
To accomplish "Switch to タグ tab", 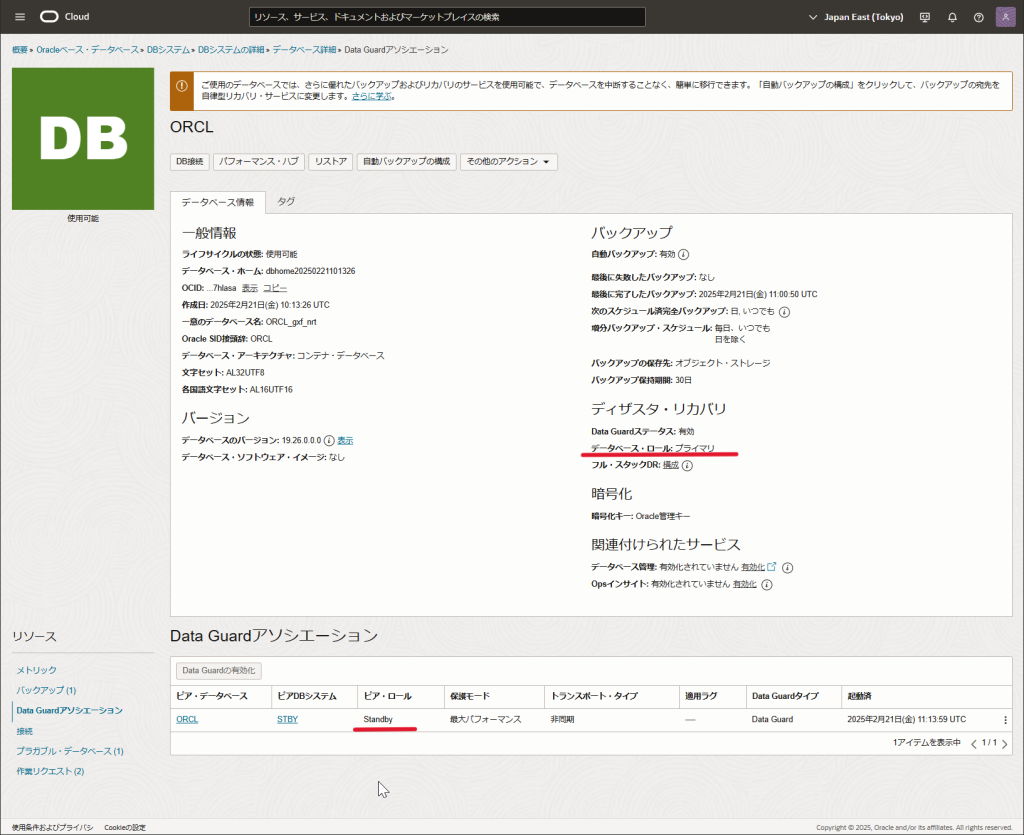I will [286, 202].
